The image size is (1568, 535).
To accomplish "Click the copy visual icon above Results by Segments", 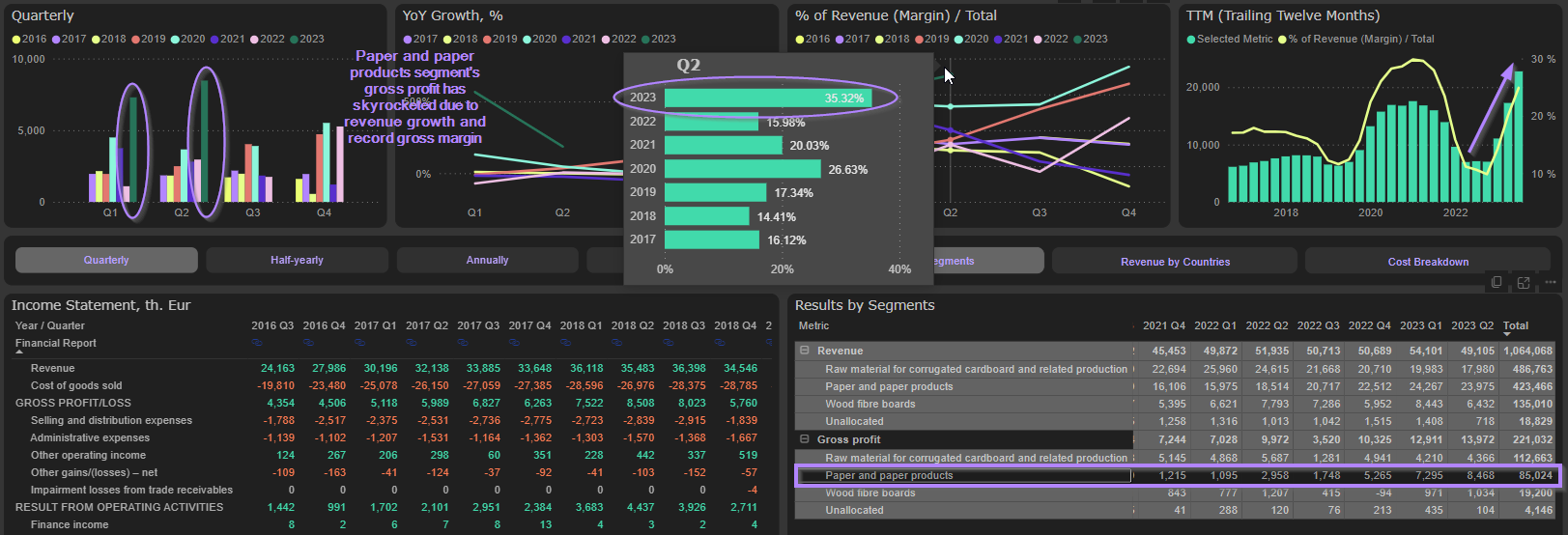I will (x=1497, y=282).
